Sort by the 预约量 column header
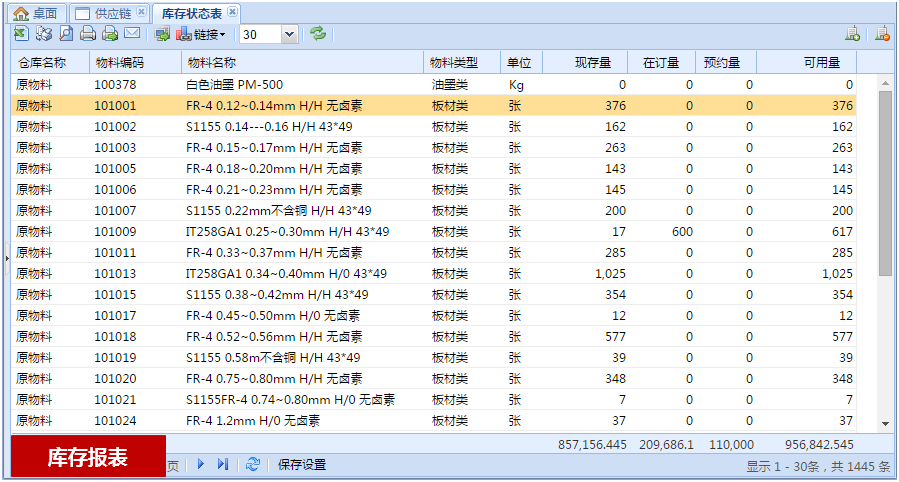 (726, 62)
